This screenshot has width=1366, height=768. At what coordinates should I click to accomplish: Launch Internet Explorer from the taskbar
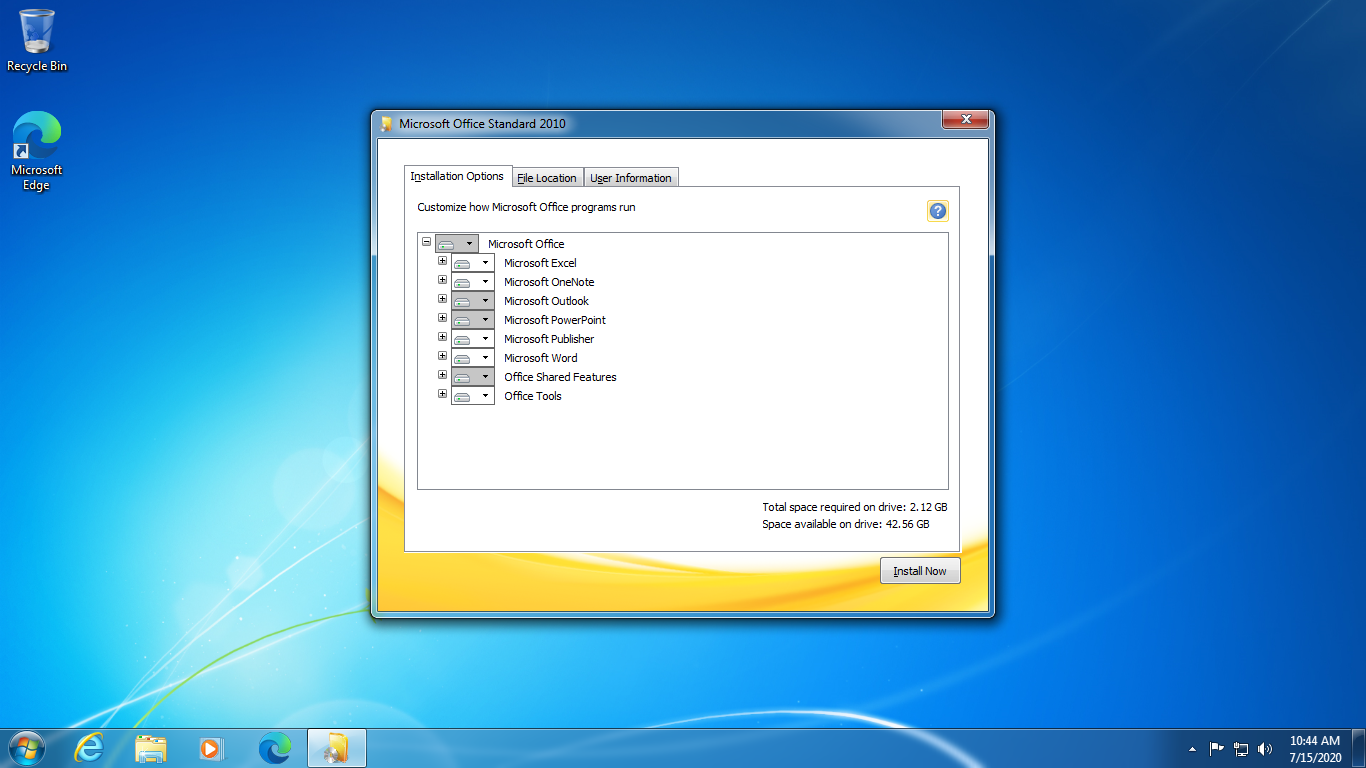[x=90, y=748]
